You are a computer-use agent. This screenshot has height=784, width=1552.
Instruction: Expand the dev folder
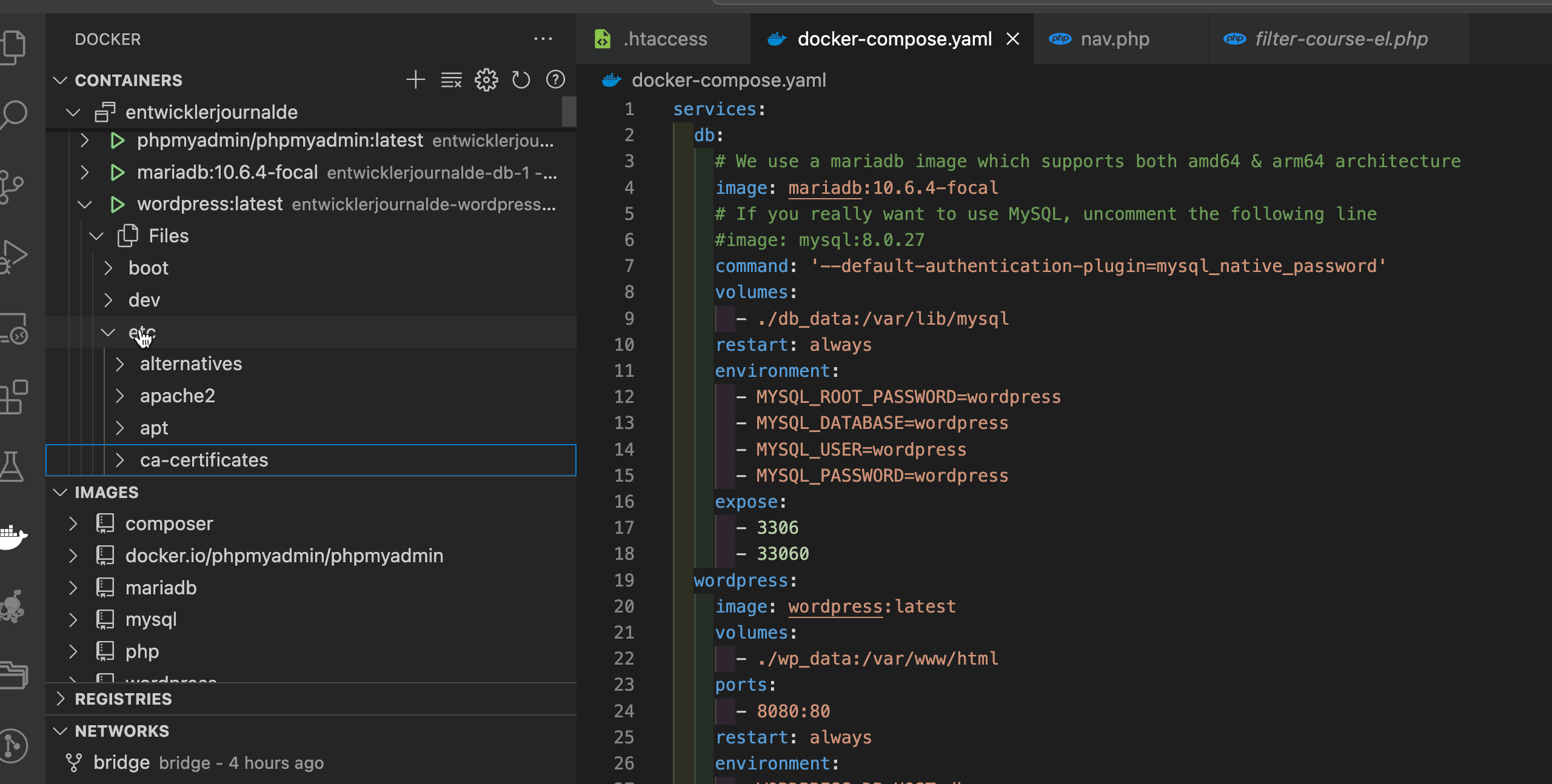coord(109,300)
